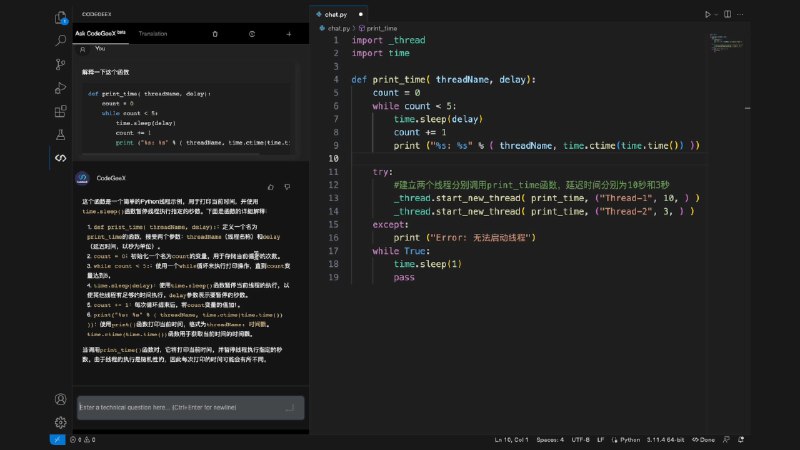The image size is (800, 450).
Task: Open the Run and Debug view
Action: [x=60, y=87]
